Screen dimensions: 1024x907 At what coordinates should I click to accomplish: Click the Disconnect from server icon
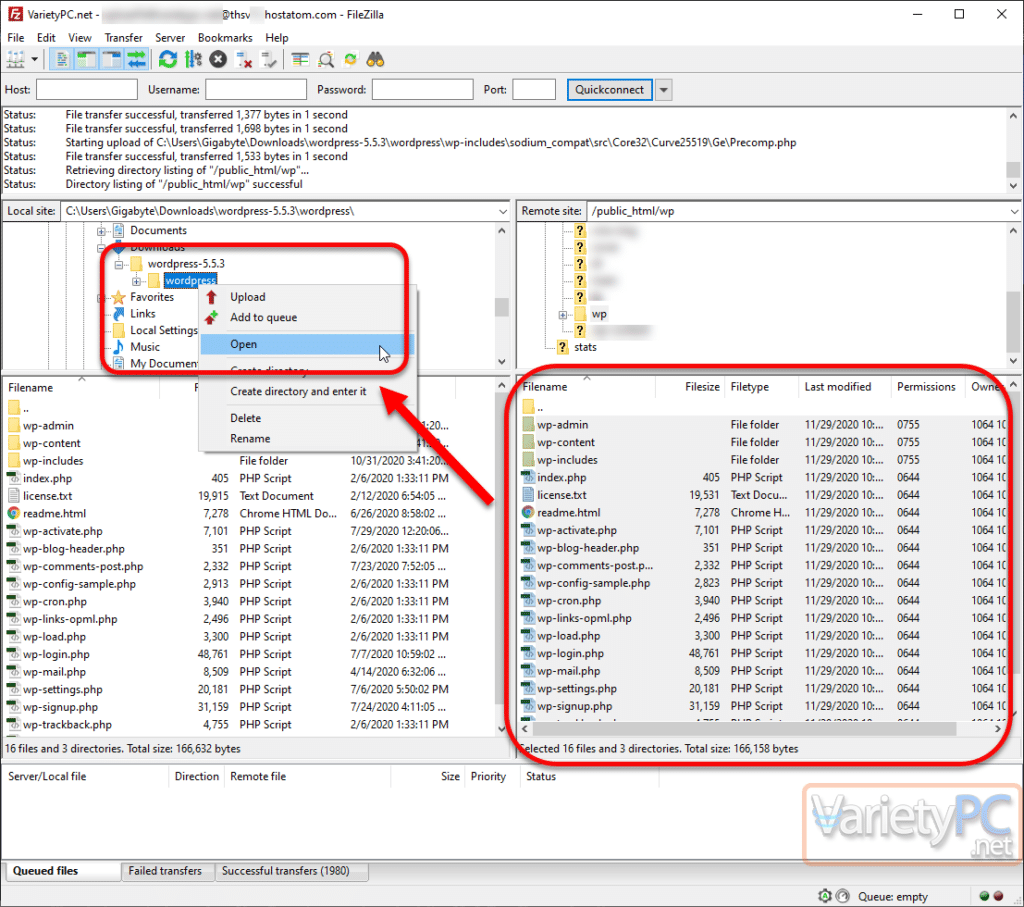point(244,60)
